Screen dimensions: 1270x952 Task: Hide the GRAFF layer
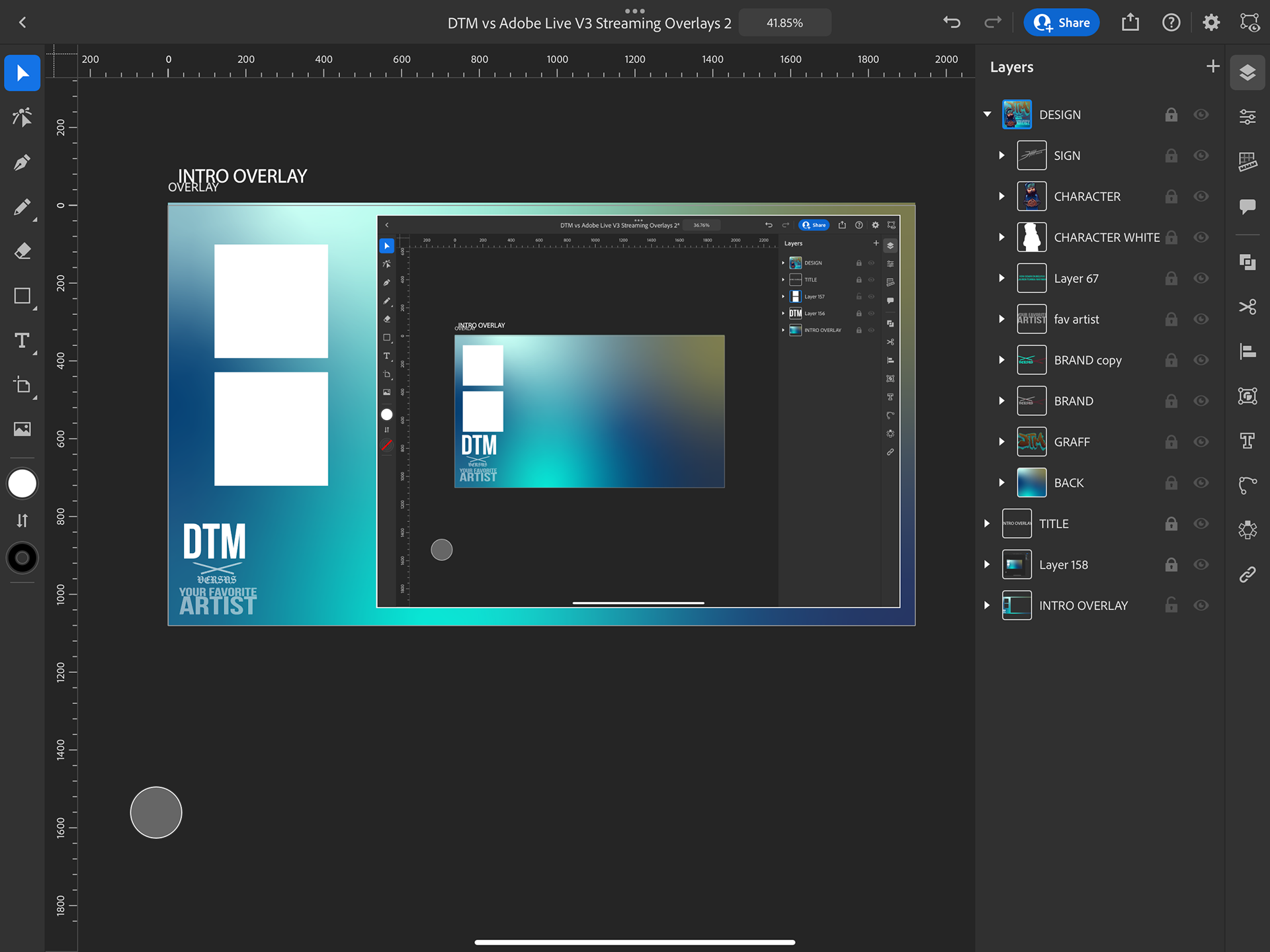[1201, 442]
